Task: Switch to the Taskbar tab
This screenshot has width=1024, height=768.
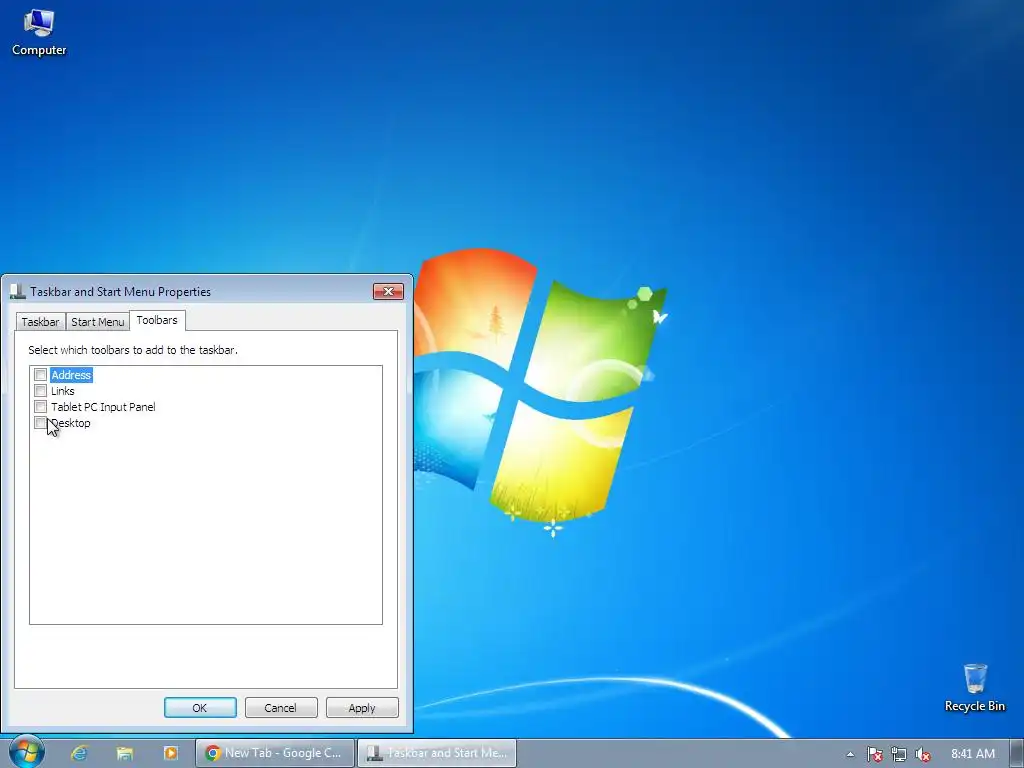Action: point(40,322)
